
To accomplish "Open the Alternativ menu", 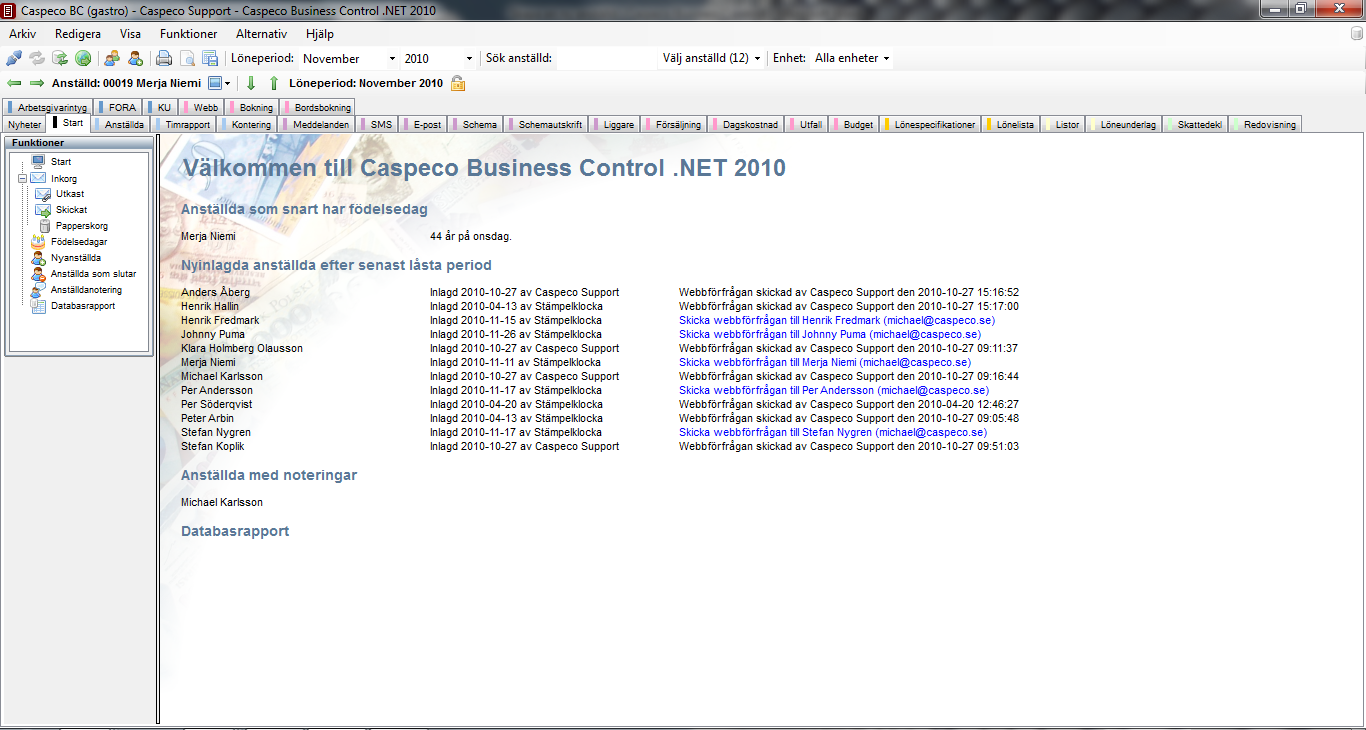I will click(x=261, y=34).
